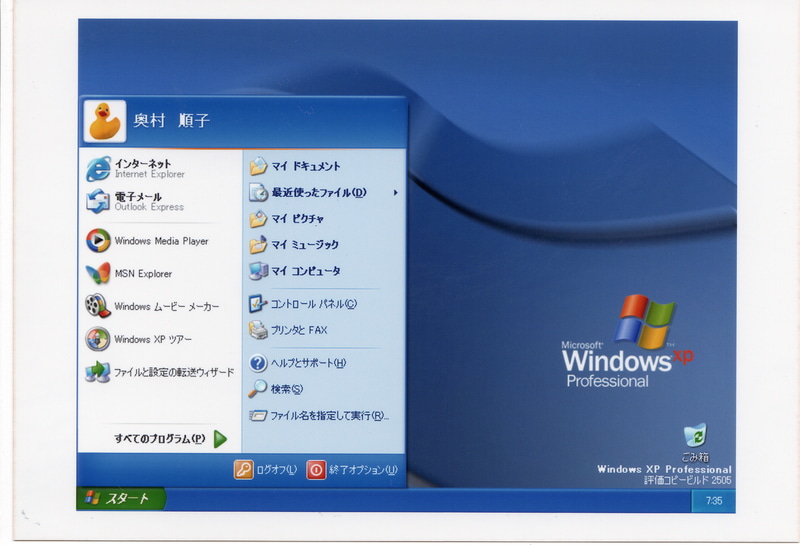Open the プリンタと FAX icon
The height and width of the screenshot is (545, 800).
click(258, 330)
